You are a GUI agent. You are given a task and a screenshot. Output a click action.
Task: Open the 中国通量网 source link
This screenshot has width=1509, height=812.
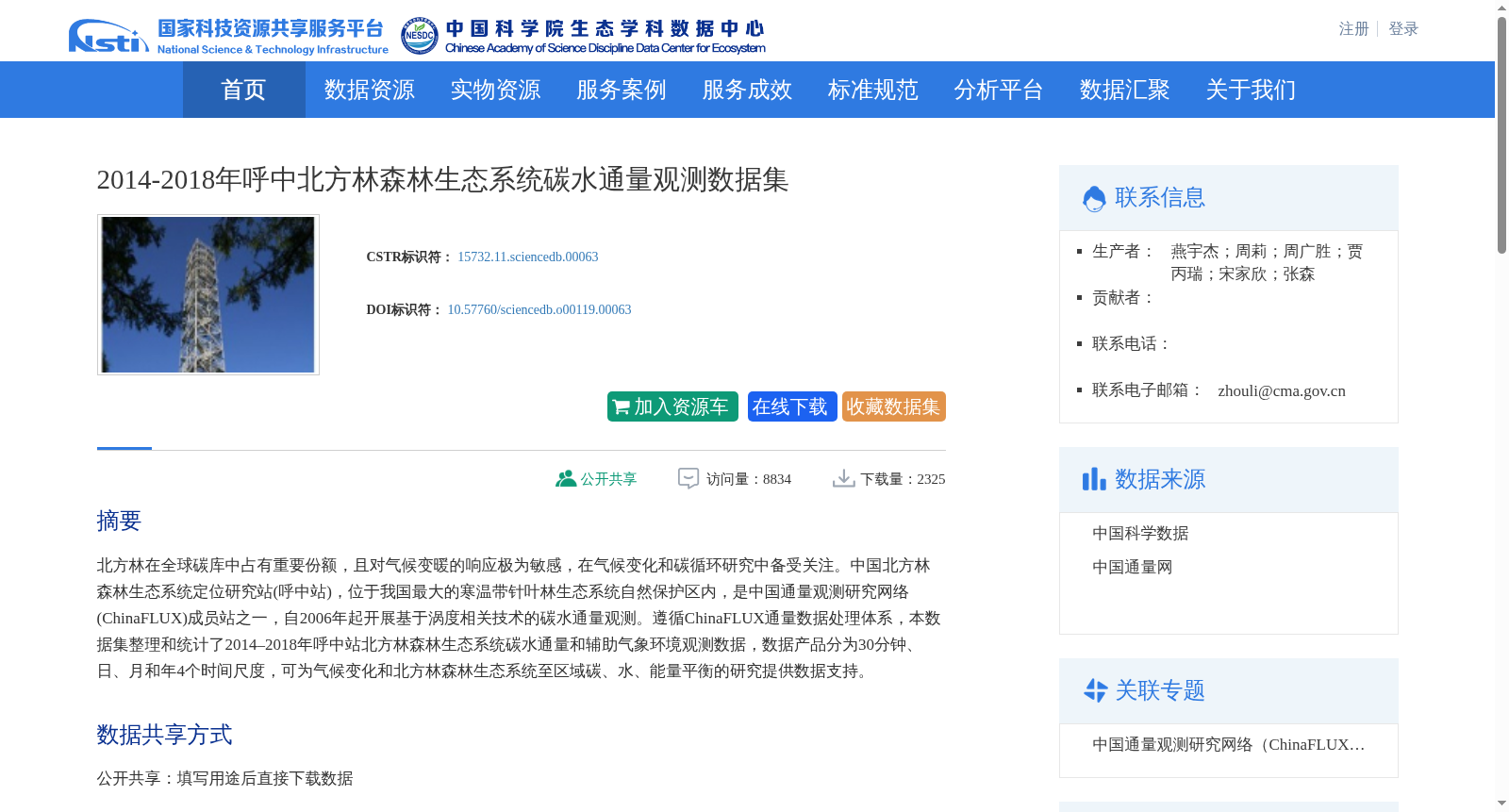coord(1132,568)
